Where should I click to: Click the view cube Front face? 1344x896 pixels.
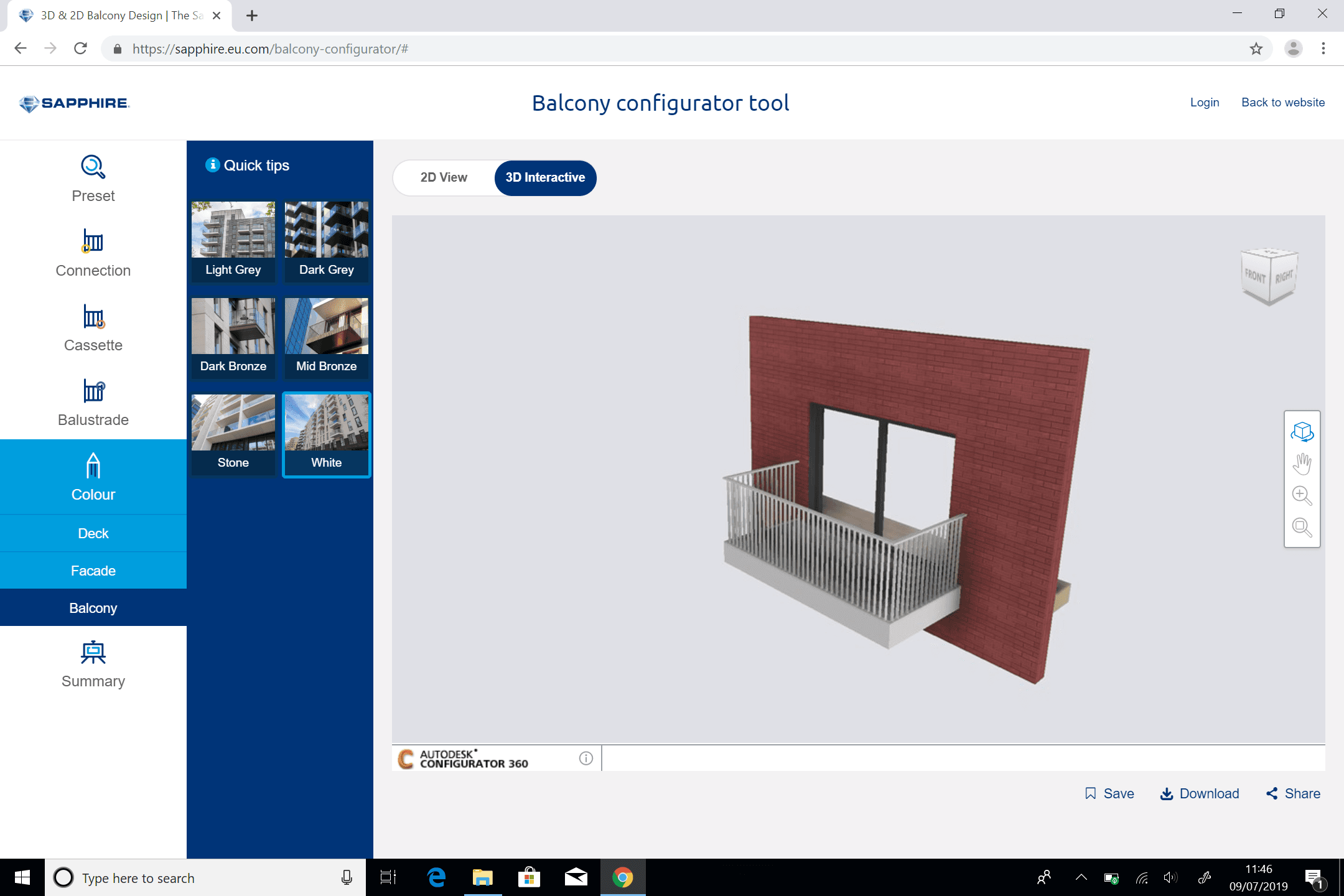1255,276
